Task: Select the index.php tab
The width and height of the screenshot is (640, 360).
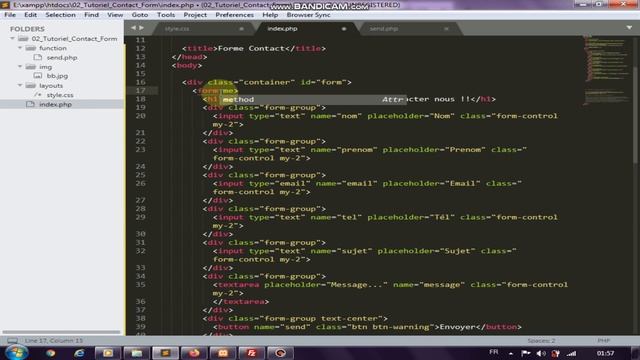Action: (x=282, y=29)
